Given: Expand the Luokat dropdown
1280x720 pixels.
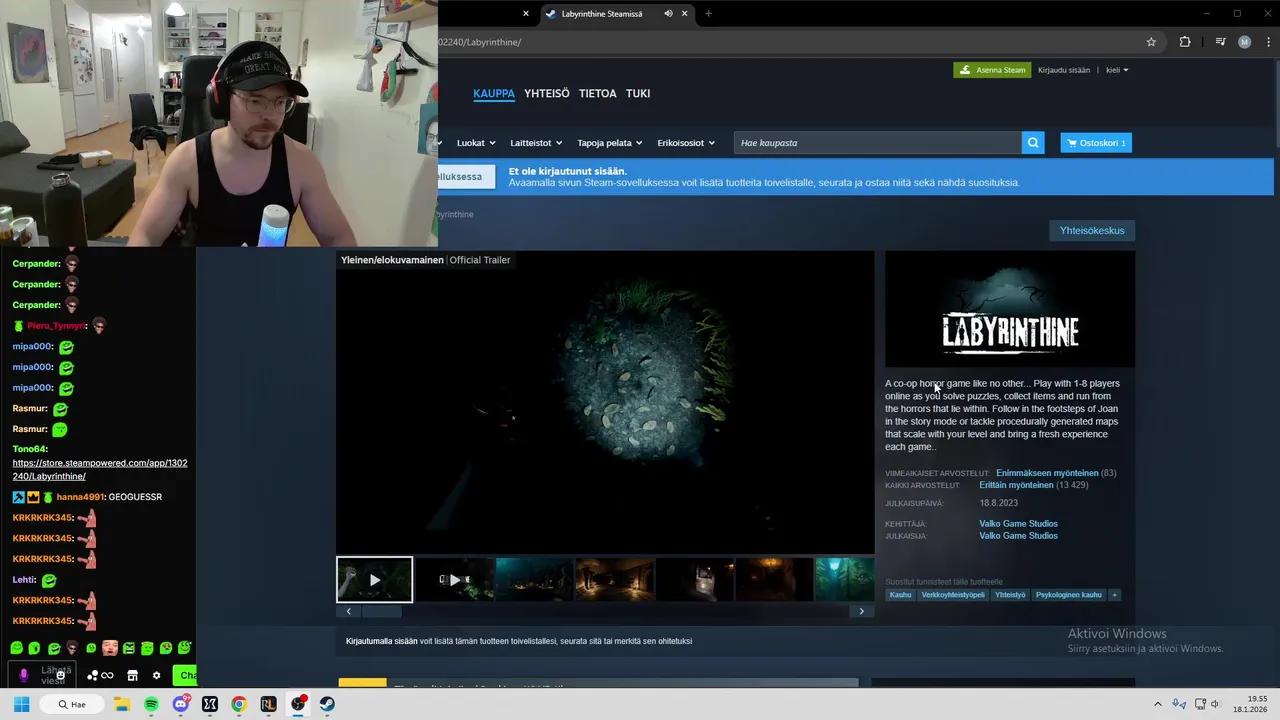Looking at the screenshot, I should [x=476, y=143].
